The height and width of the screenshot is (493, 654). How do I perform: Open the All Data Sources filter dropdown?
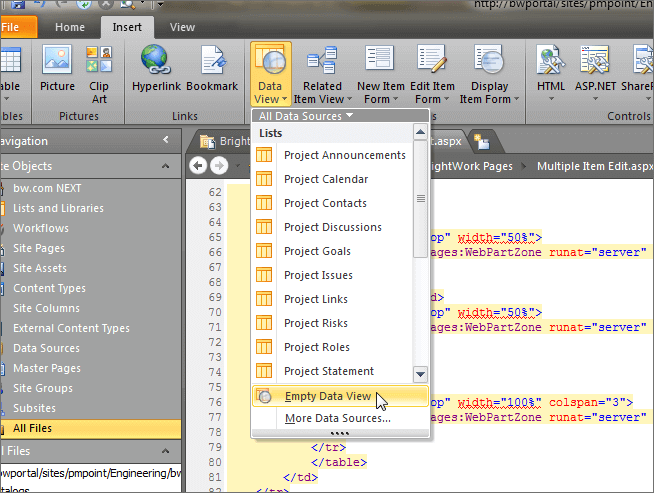coord(306,116)
